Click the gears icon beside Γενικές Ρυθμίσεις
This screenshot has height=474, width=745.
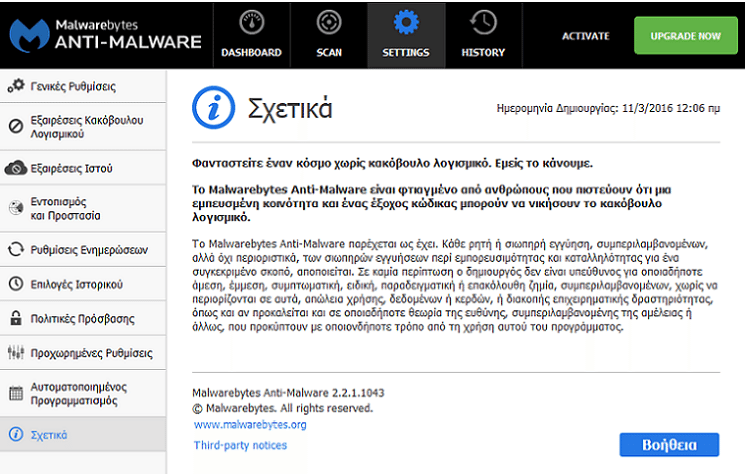coord(16,86)
